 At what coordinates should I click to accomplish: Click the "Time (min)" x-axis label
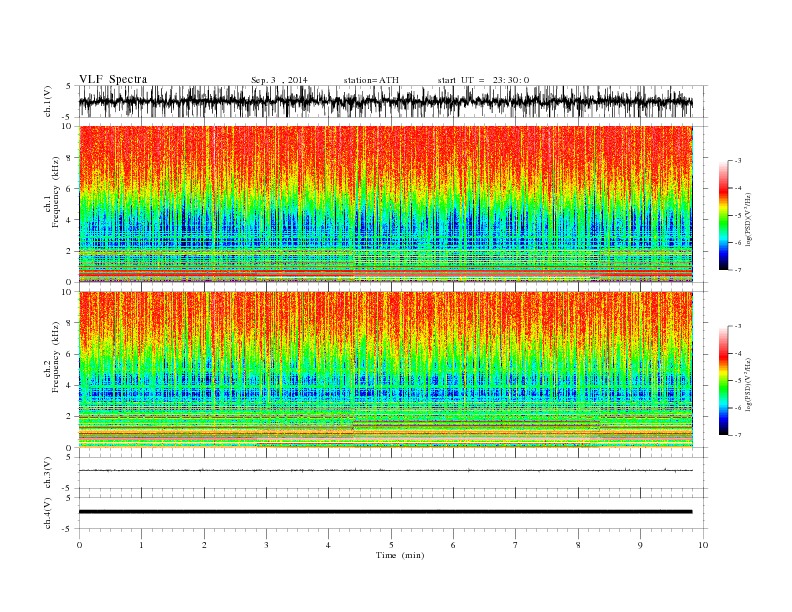coord(400,555)
